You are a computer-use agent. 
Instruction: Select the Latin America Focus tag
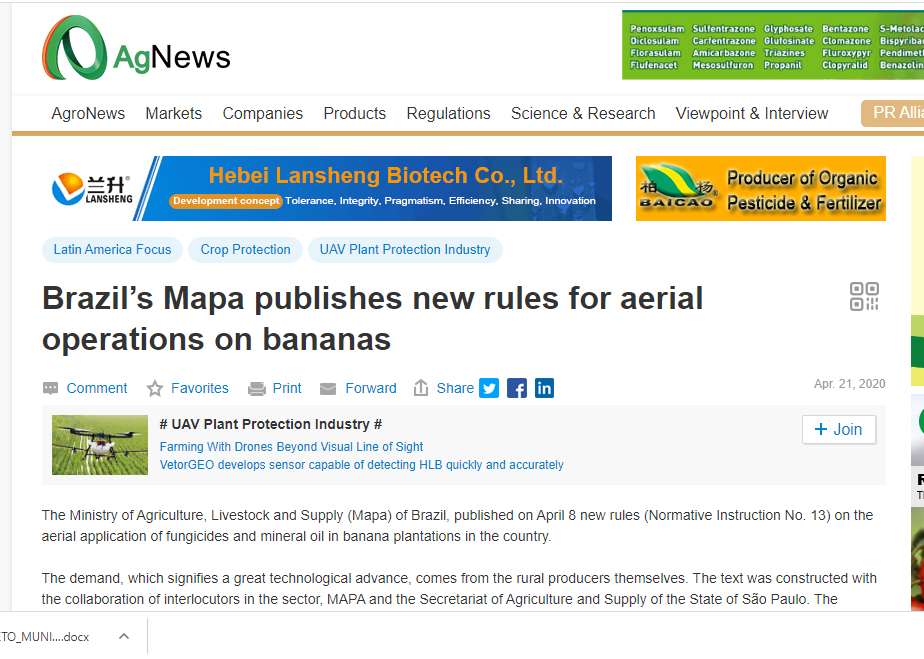112,249
